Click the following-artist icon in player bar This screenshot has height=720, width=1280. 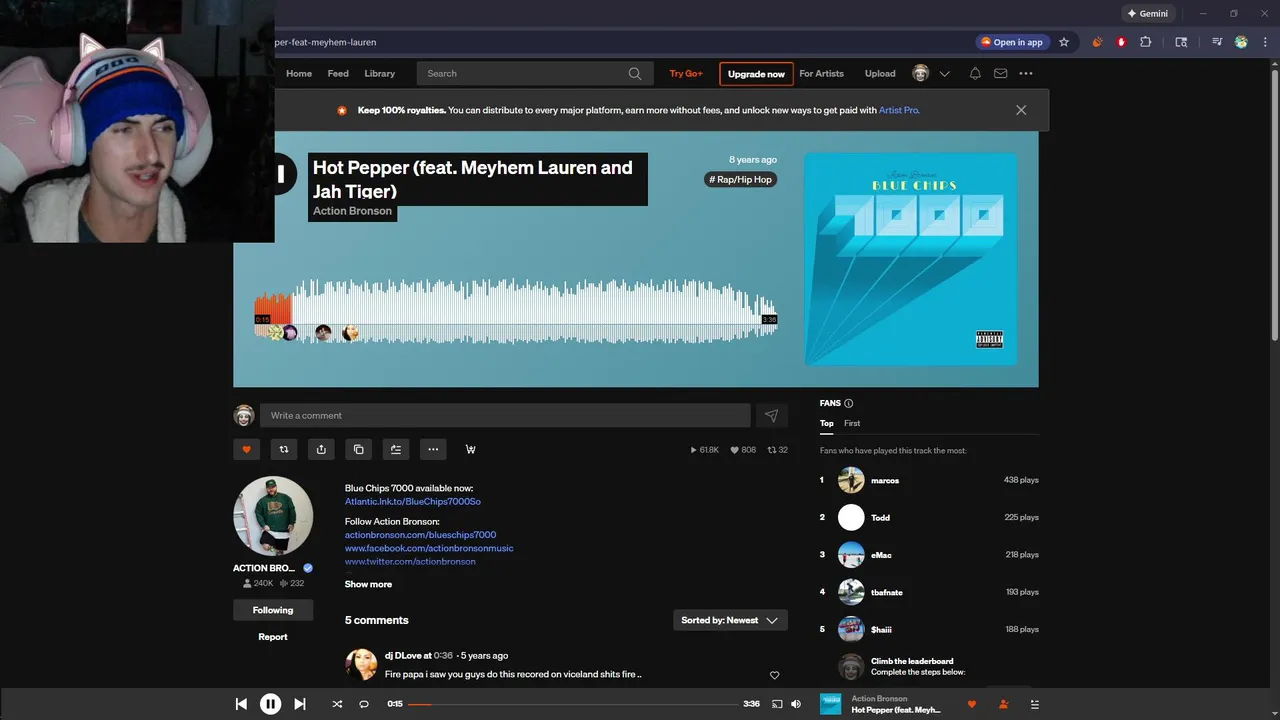pyautogui.click(x=1003, y=704)
